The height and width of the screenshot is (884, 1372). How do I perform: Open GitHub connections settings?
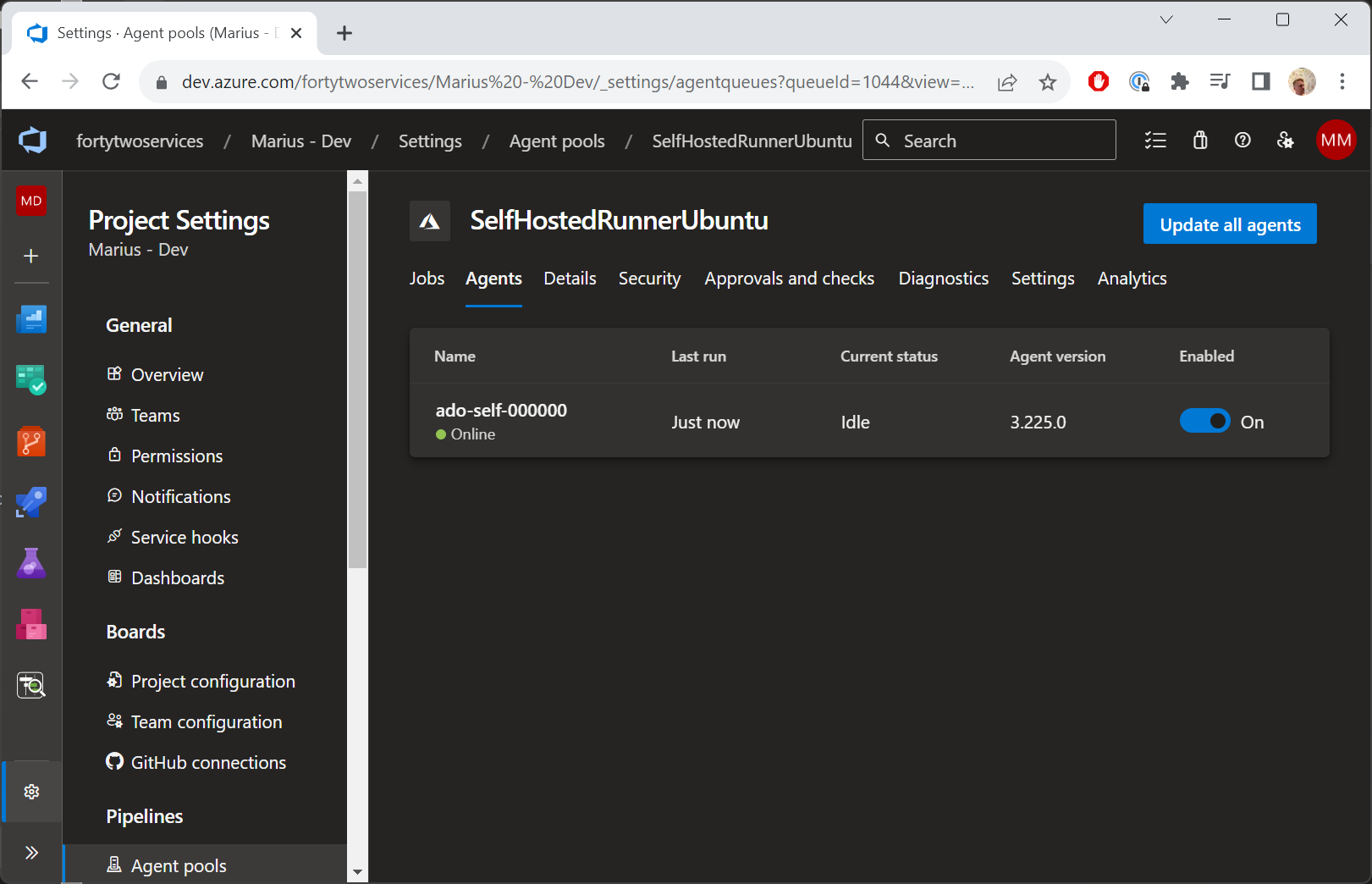(208, 763)
